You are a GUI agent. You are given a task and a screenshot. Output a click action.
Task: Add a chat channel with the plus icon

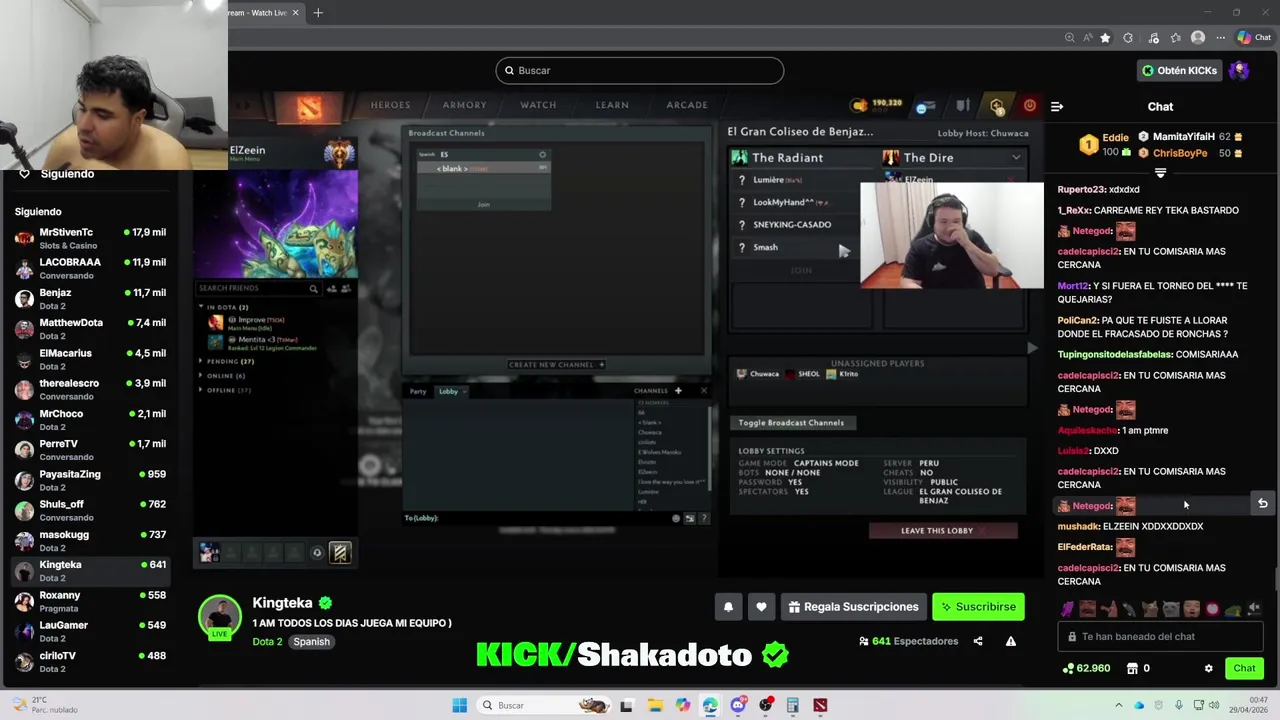tap(678, 390)
